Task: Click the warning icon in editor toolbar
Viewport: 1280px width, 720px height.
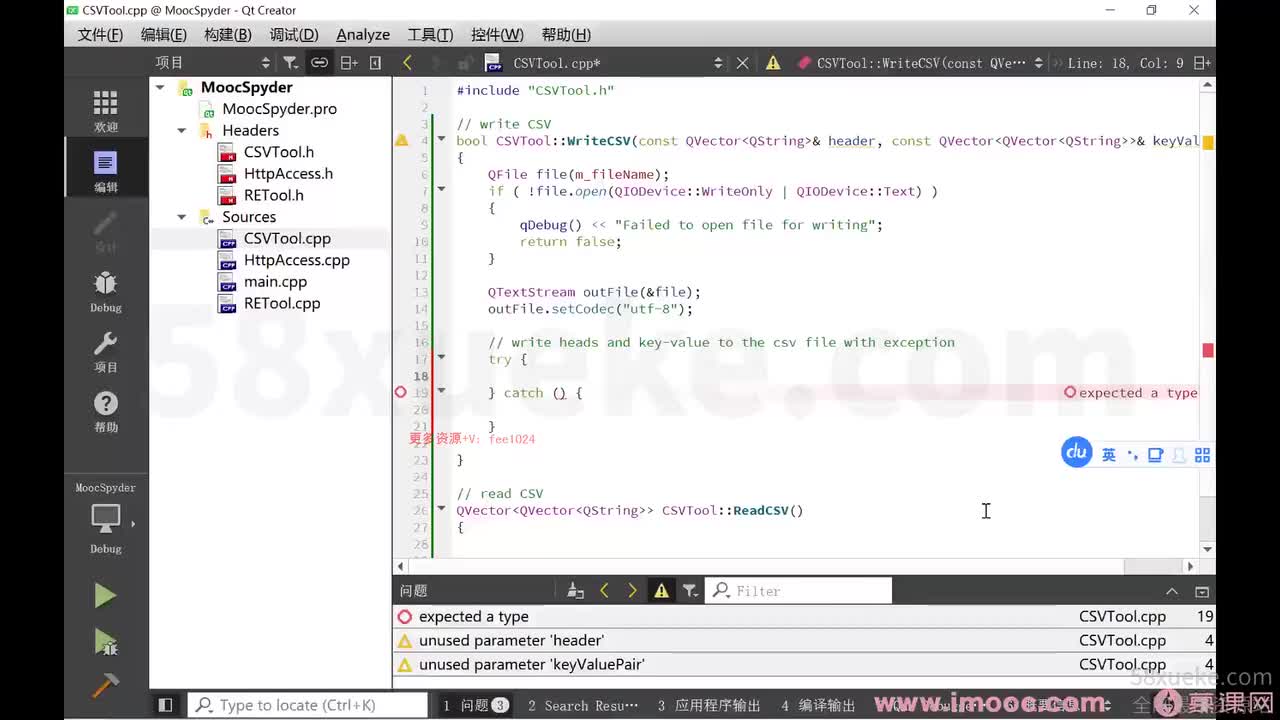Action: pyautogui.click(x=773, y=62)
